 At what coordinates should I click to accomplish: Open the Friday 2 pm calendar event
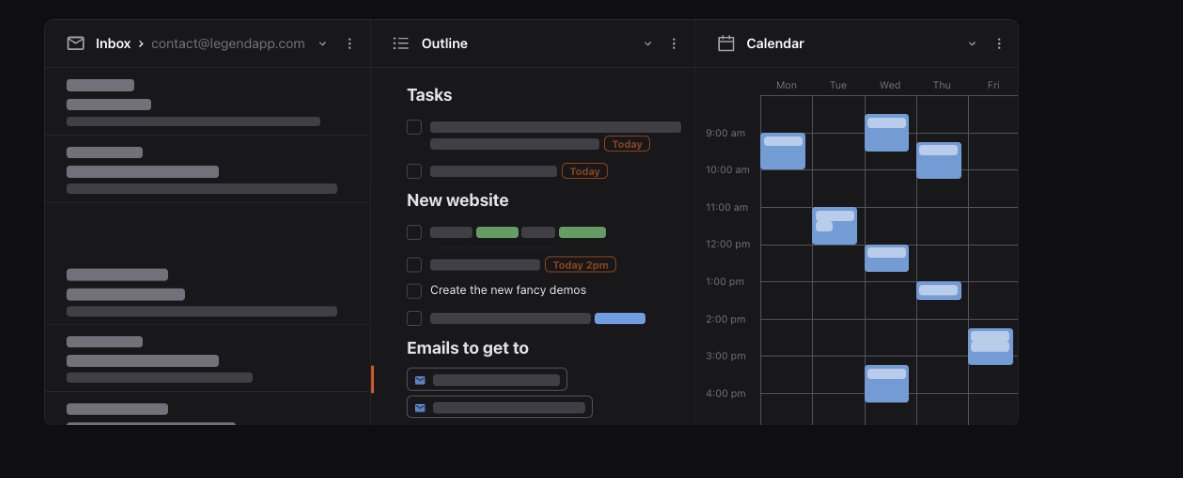tap(991, 346)
